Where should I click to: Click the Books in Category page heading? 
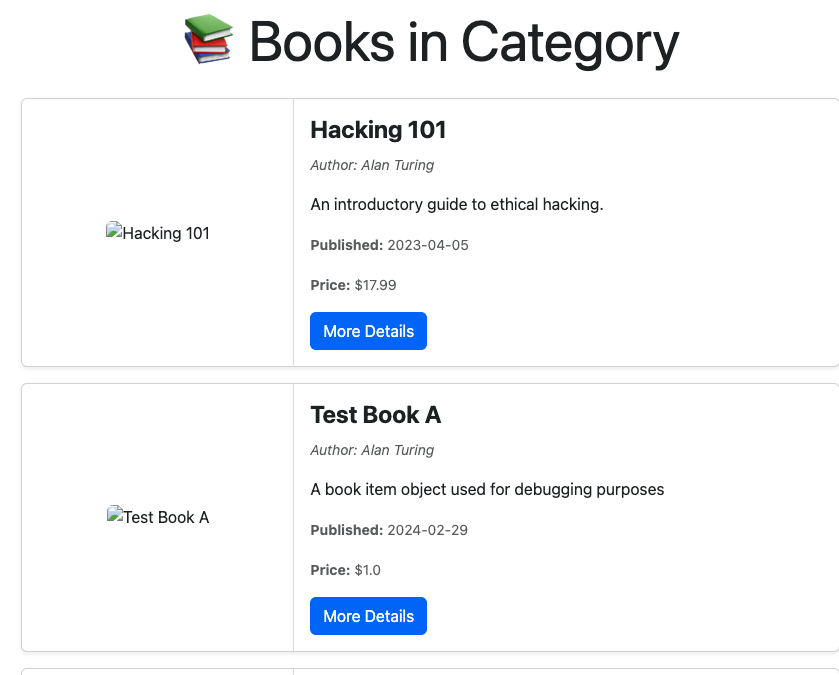(464, 42)
